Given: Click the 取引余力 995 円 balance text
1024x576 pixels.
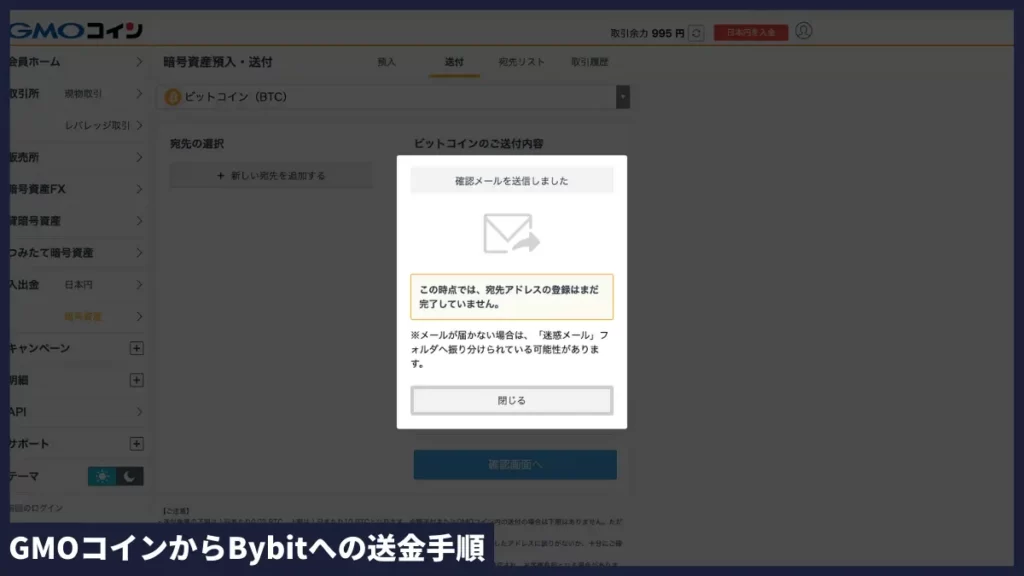Looking at the screenshot, I should 647,33.
